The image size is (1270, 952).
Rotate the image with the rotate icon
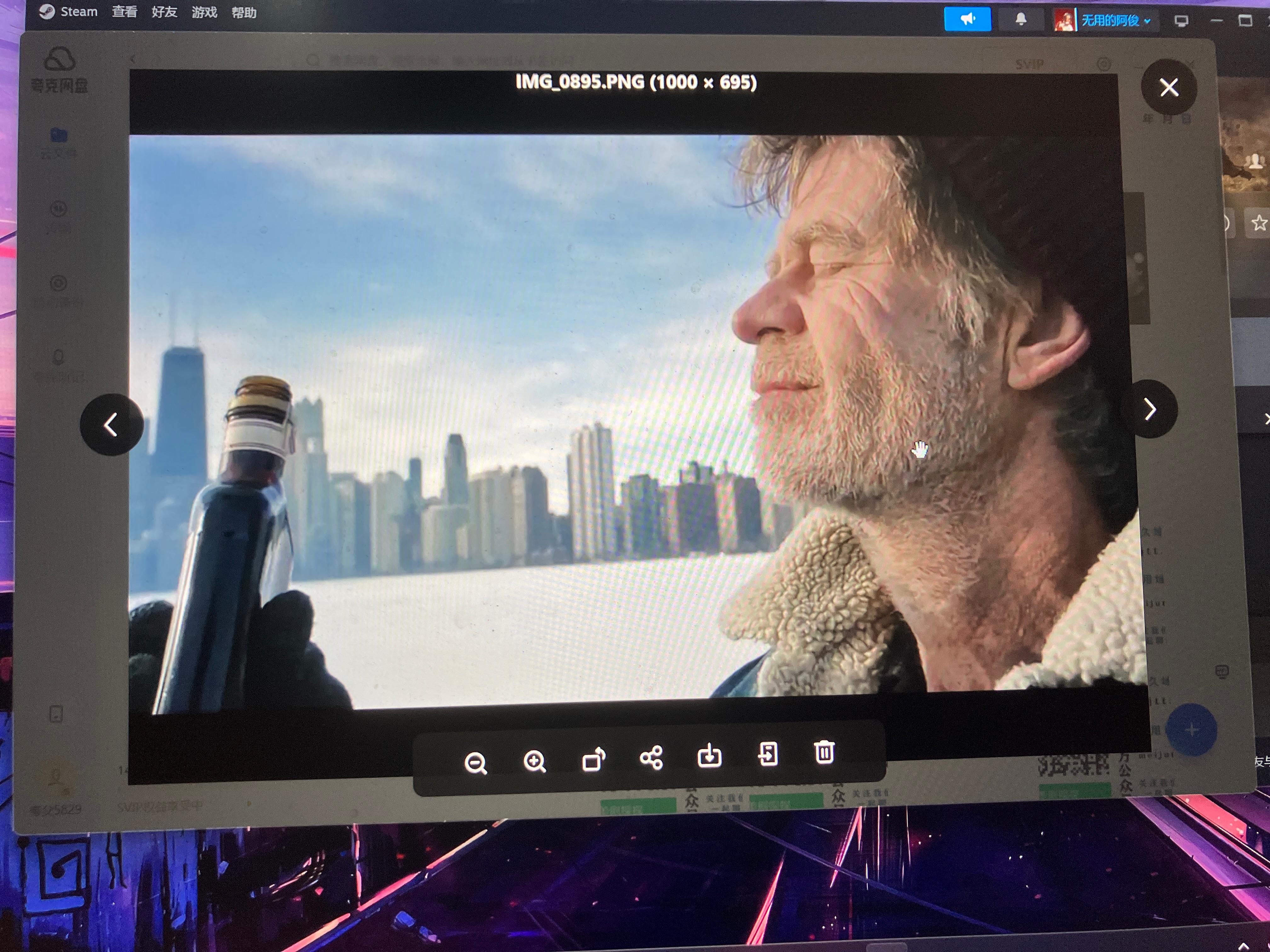[x=594, y=759]
